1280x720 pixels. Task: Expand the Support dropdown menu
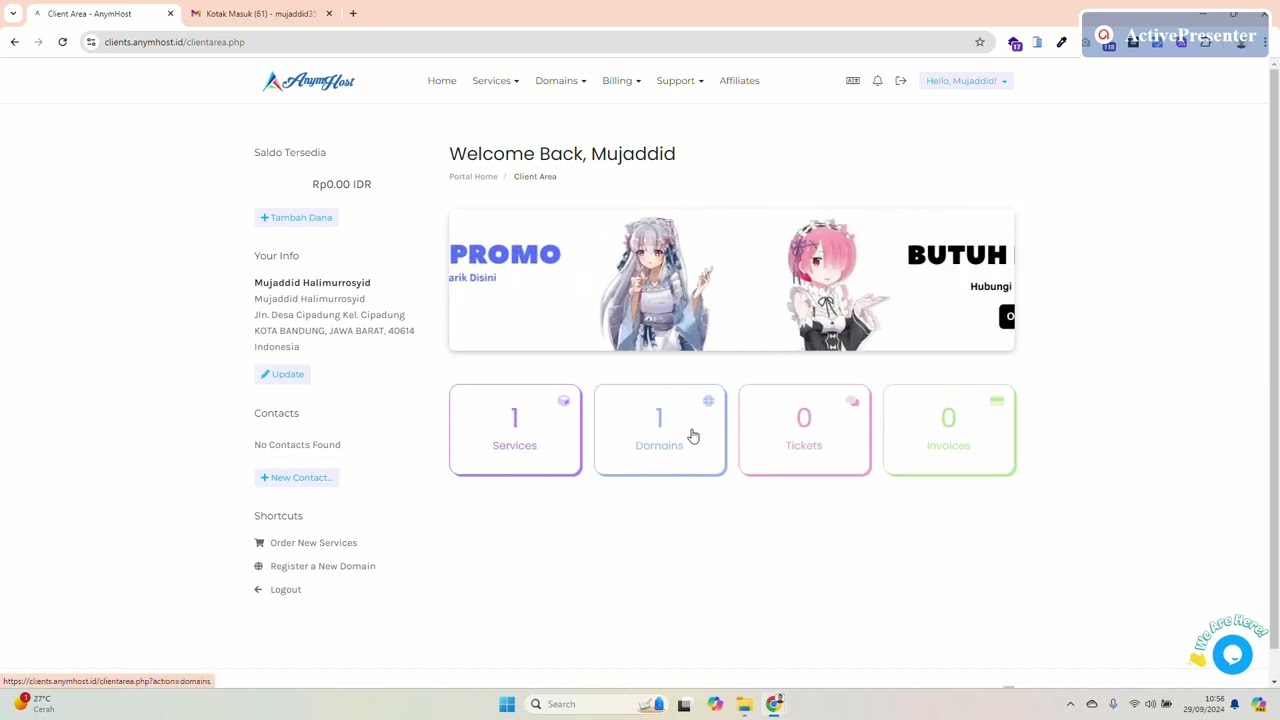coord(680,81)
